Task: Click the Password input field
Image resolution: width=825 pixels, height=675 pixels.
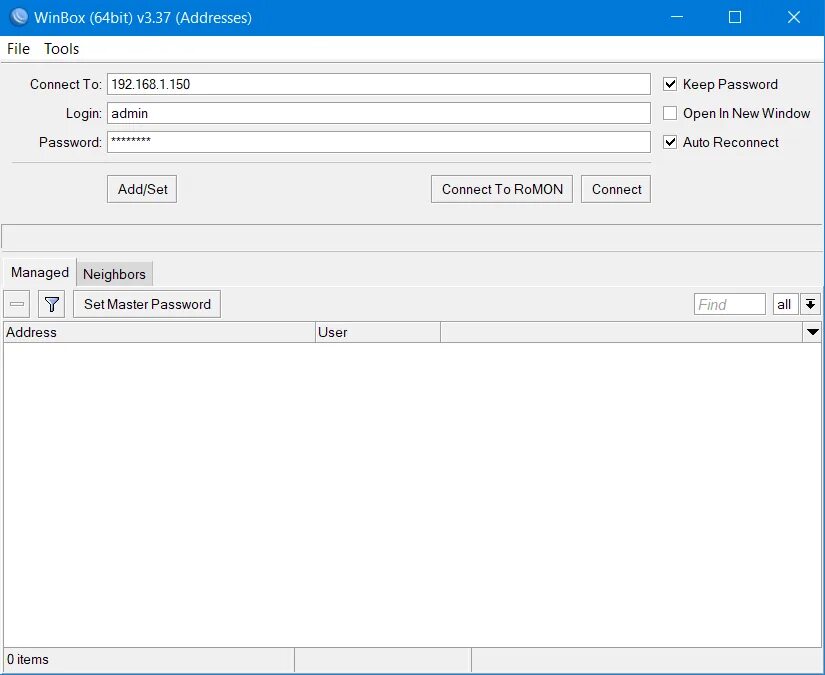Action: point(379,142)
